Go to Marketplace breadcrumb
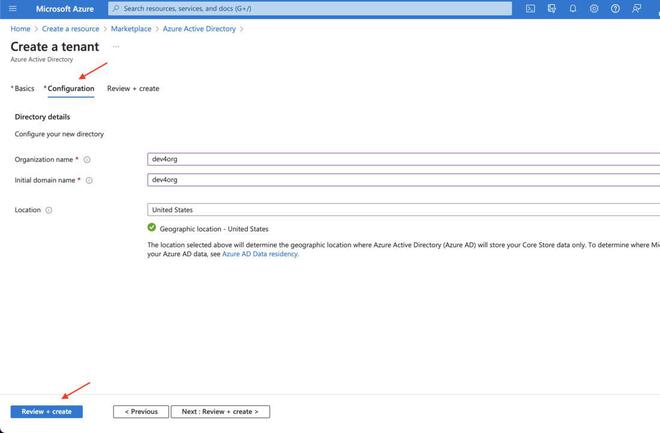The height and width of the screenshot is (433, 660). coord(131,29)
